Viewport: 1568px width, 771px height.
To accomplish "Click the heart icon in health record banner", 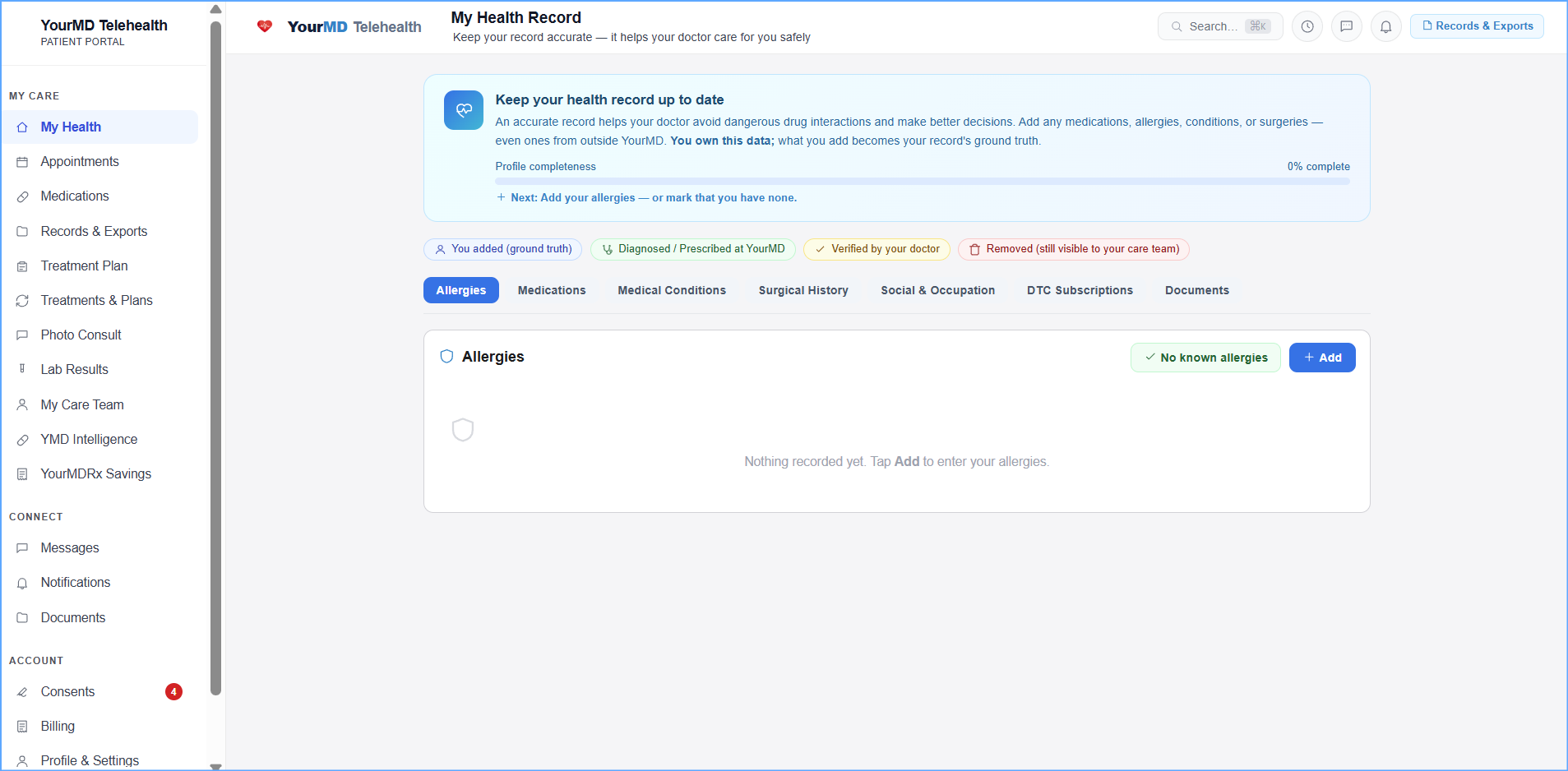I will 464,110.
